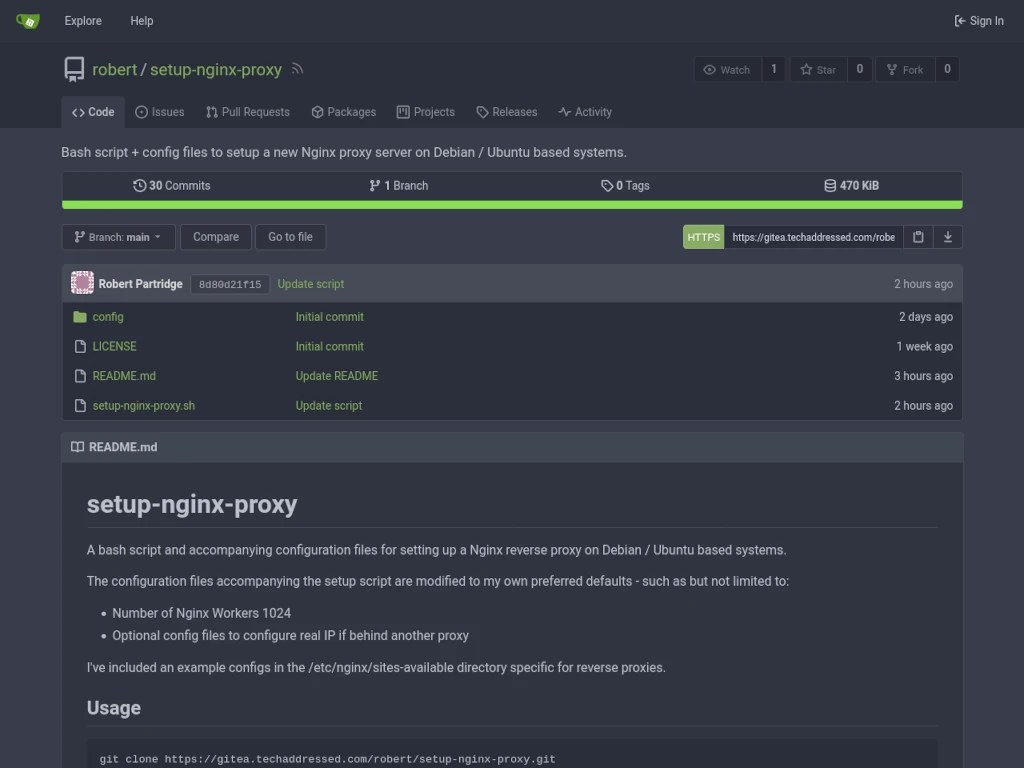Fork this repository

pos(905,69)
